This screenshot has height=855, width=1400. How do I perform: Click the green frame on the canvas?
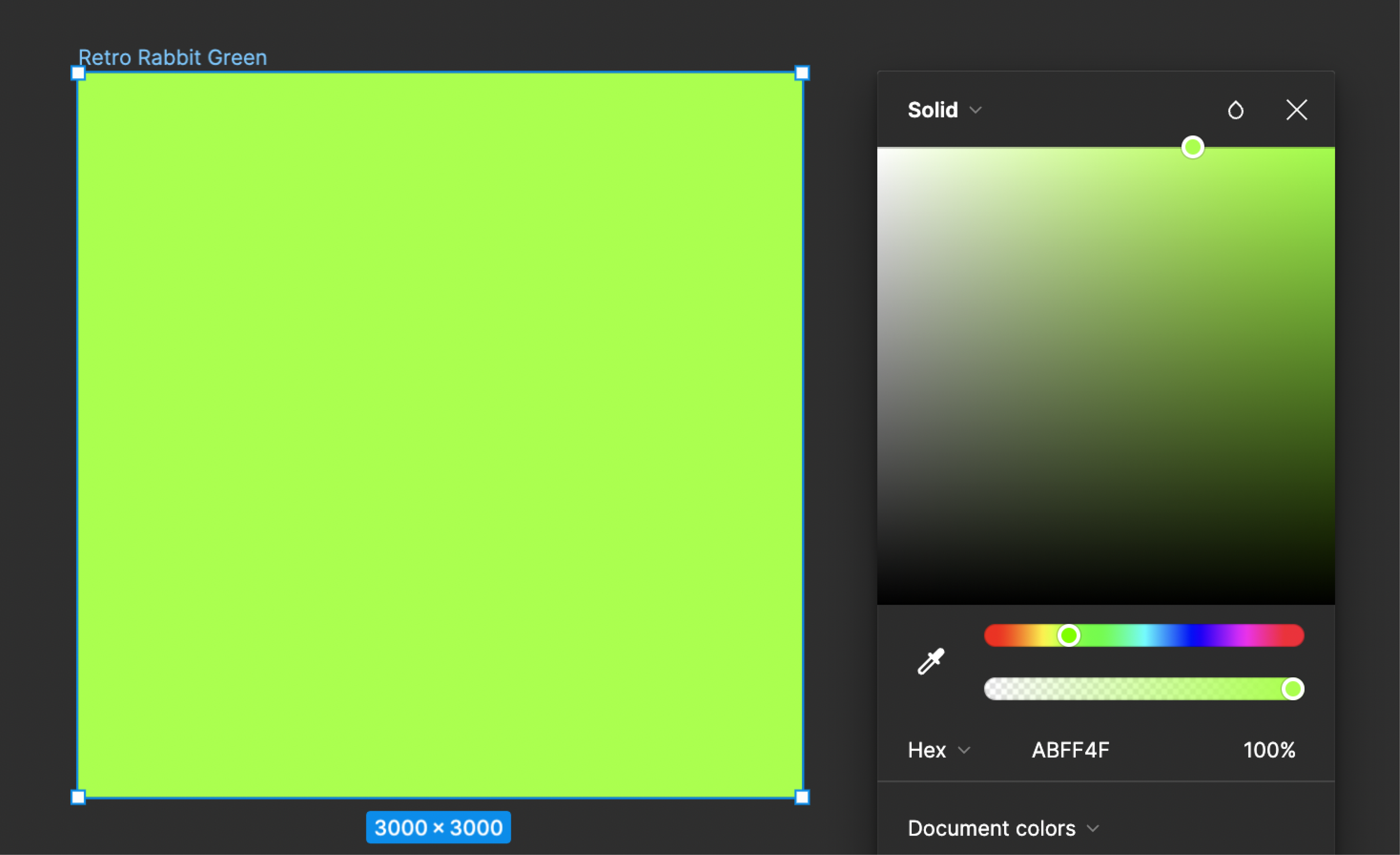click(x=440, y=435)
